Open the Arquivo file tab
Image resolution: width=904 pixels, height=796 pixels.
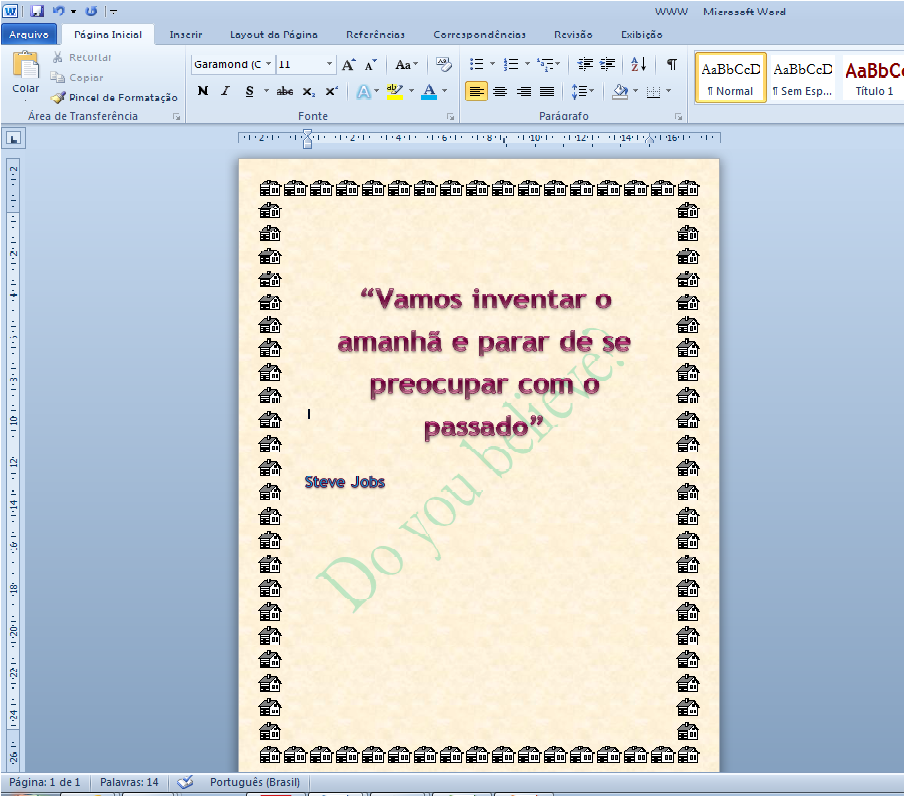pyautogui.click(x=29, y=35)
